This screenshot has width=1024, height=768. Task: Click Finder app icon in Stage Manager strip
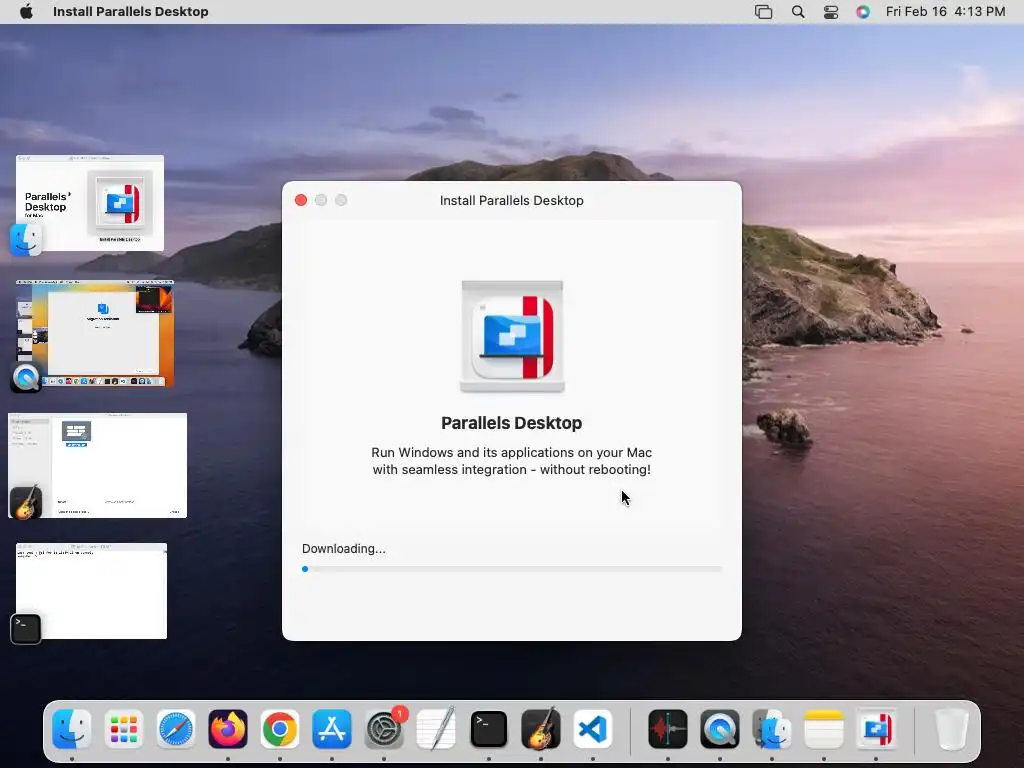click(26, 240)
